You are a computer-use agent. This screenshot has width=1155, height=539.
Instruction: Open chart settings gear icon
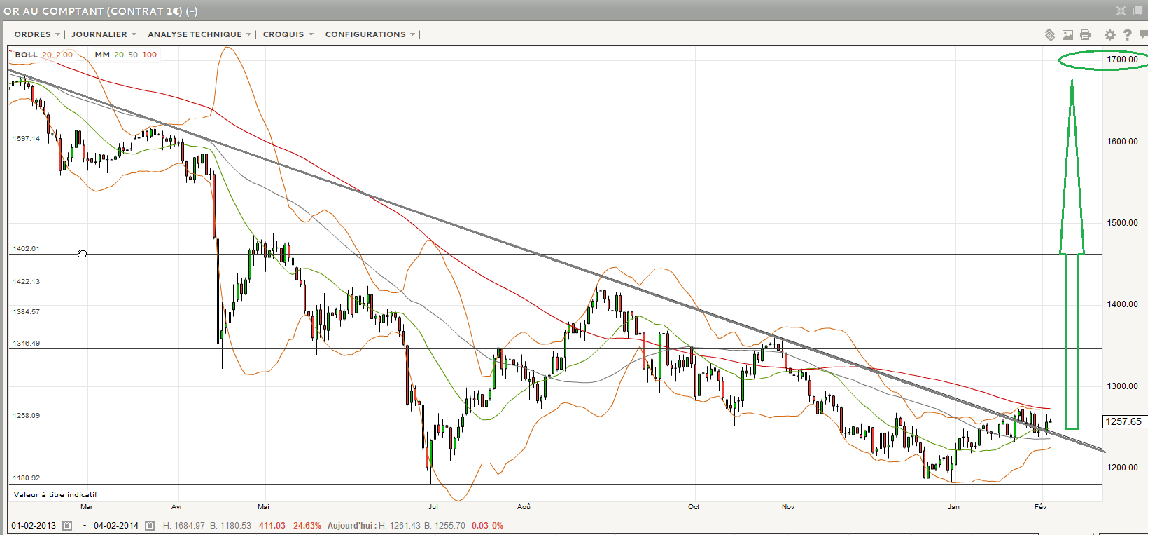click(x=1109, y=34)
